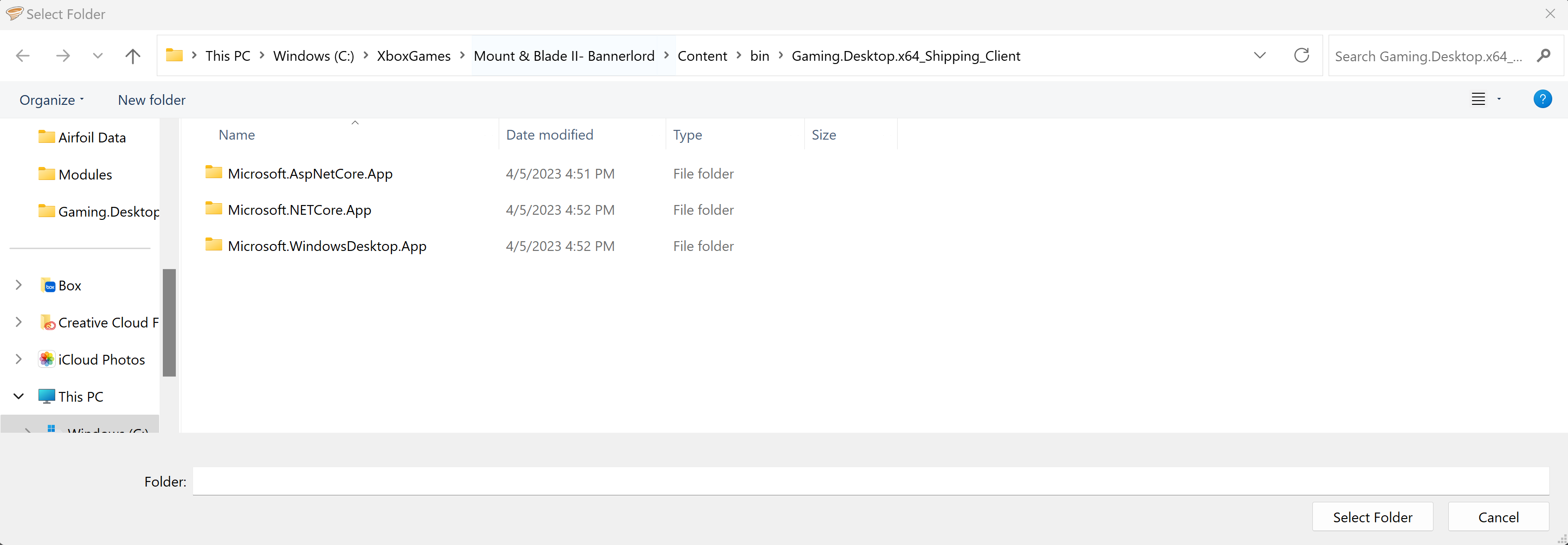Viewport: 1568px width, 545px height.
Task: Select iCloud Photos in the sidebar
Action: coord(102,359)
